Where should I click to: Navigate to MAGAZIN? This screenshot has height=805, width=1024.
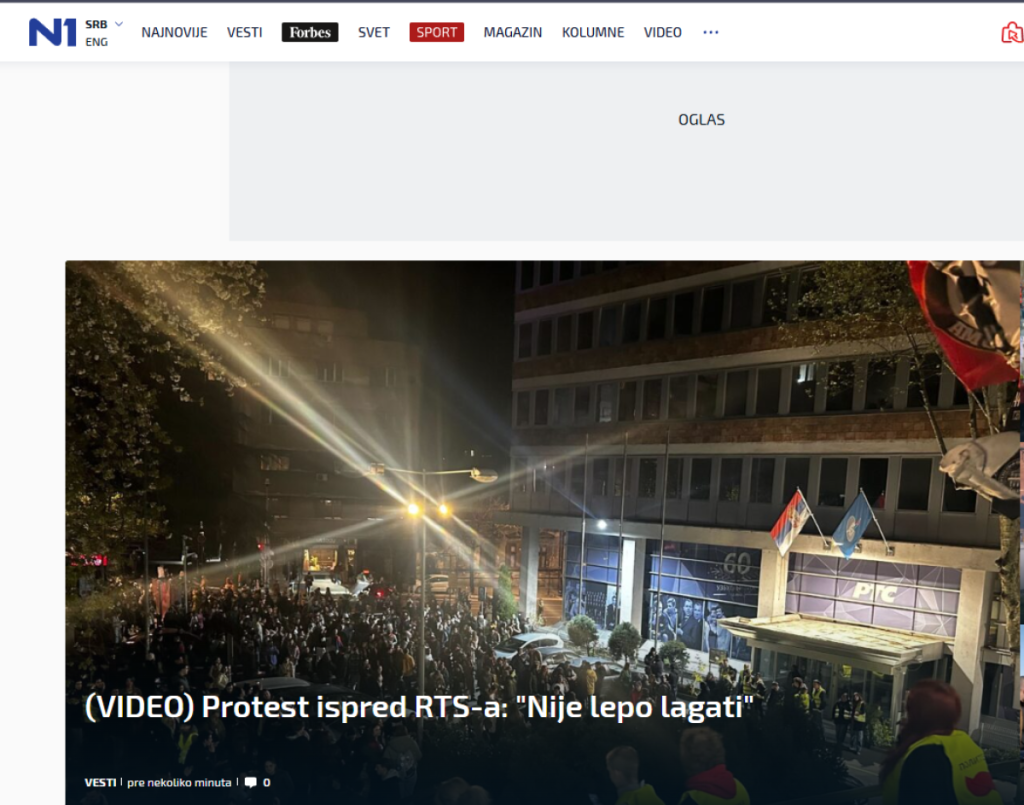coord(513,32)
